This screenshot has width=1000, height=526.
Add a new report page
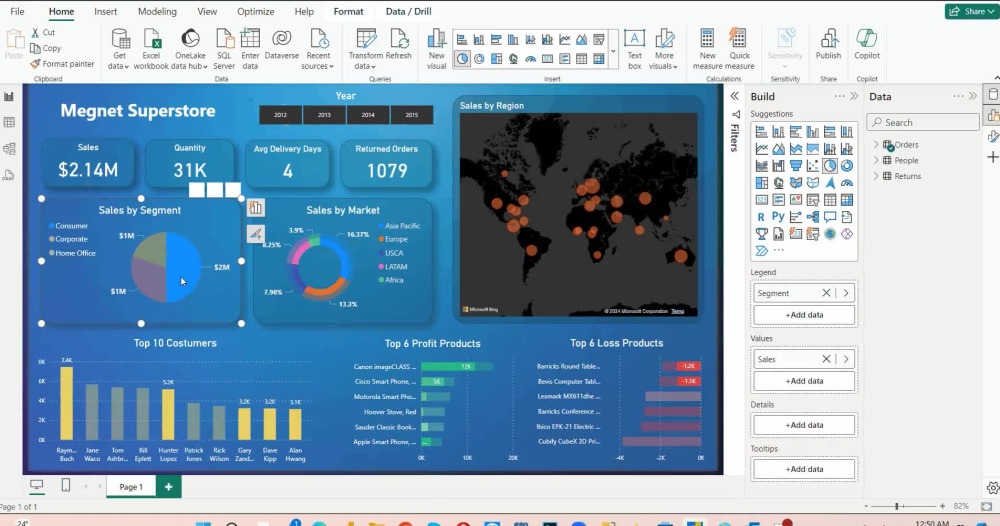point(168,486)
